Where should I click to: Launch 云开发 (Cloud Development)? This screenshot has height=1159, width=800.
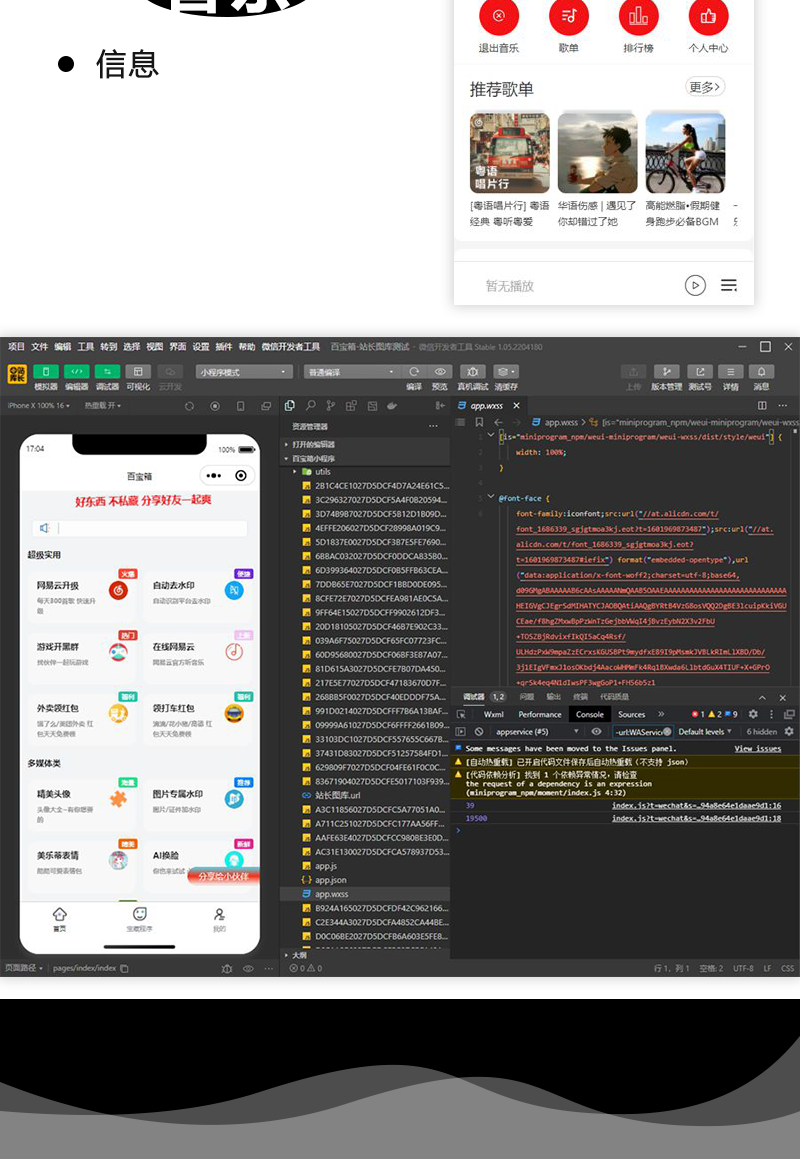(x=169, y=371)
